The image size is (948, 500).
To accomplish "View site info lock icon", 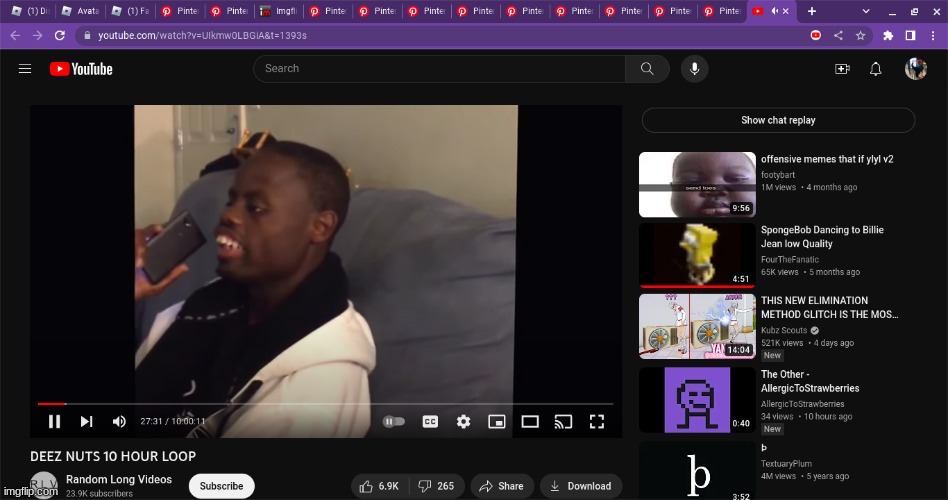I will [87, 36].
